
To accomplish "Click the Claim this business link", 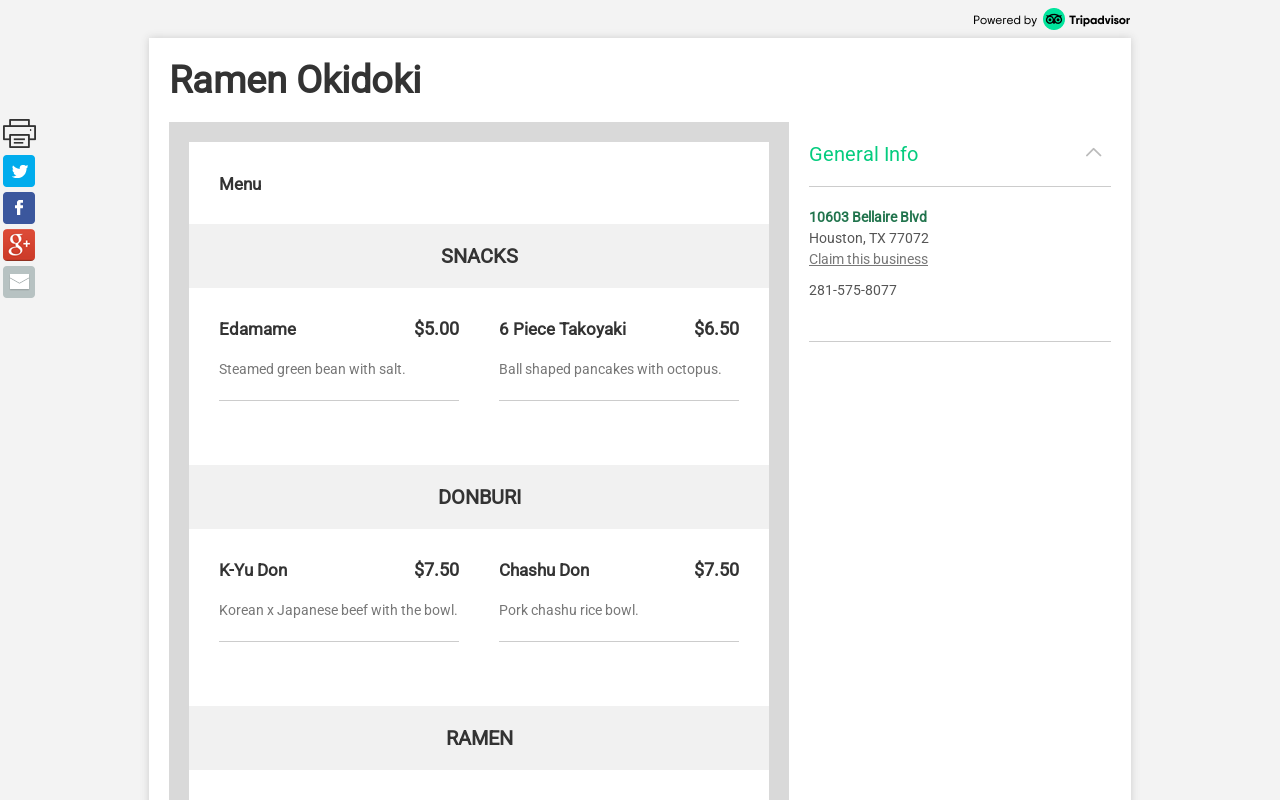I will [868, 259].
